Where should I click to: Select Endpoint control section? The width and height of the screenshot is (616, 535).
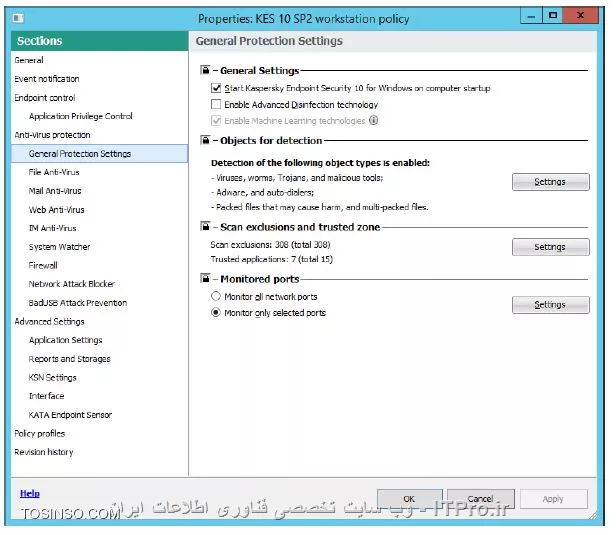(x=45, y=97)
